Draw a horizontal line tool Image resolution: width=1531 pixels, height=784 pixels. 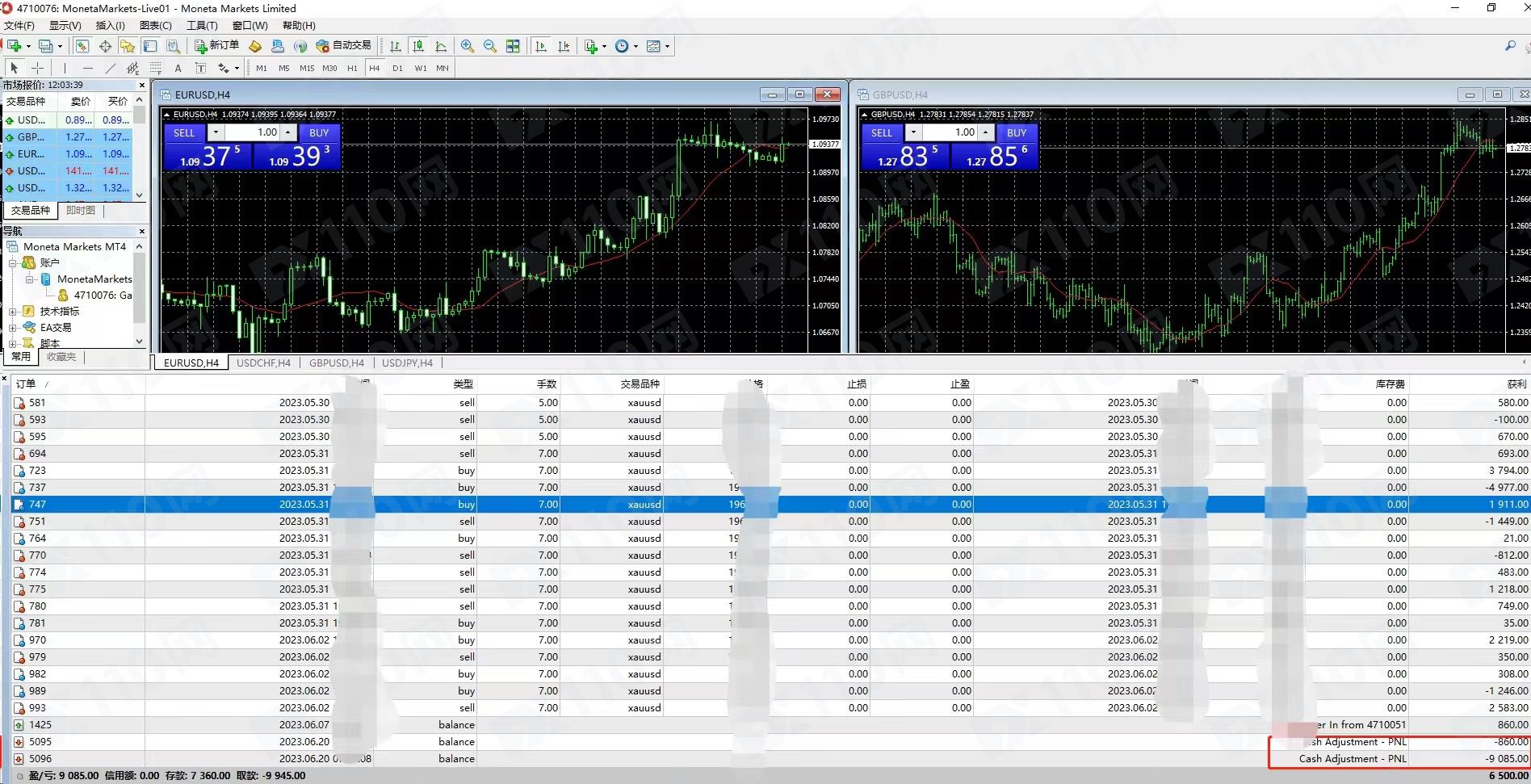tap(87, 68)
